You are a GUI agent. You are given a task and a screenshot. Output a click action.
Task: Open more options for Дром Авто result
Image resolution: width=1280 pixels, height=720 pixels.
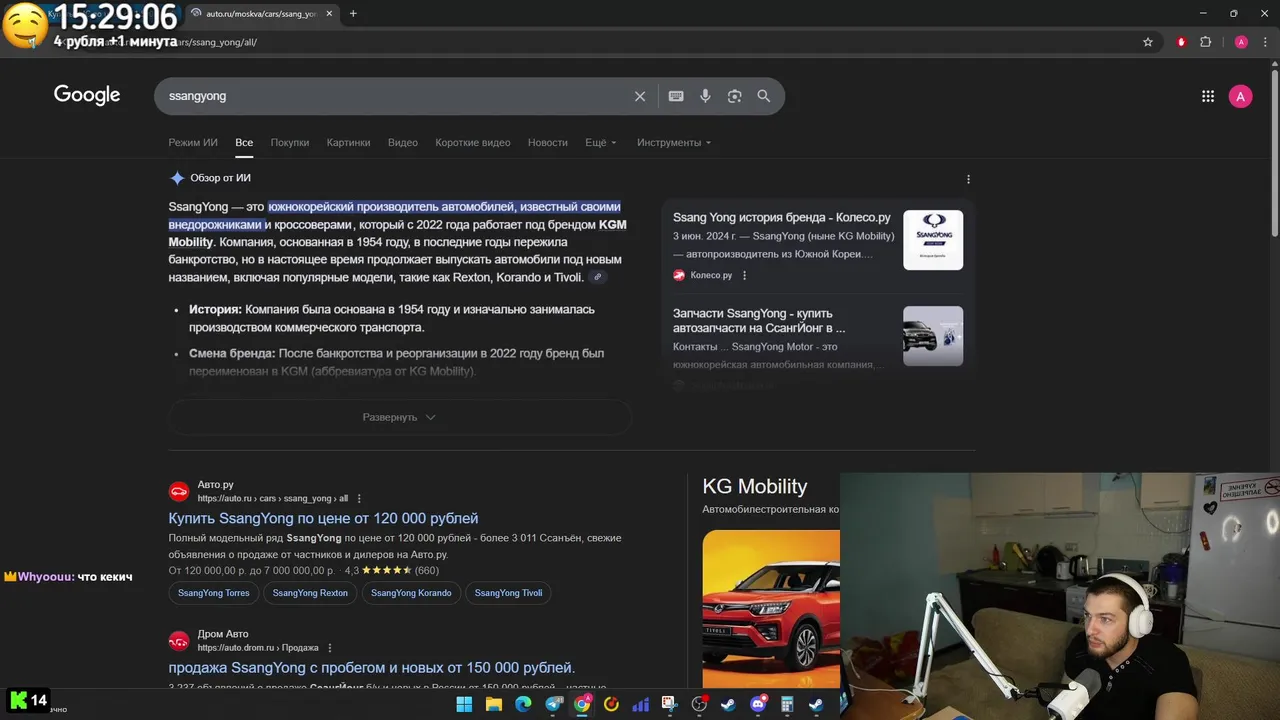point(330,647)
